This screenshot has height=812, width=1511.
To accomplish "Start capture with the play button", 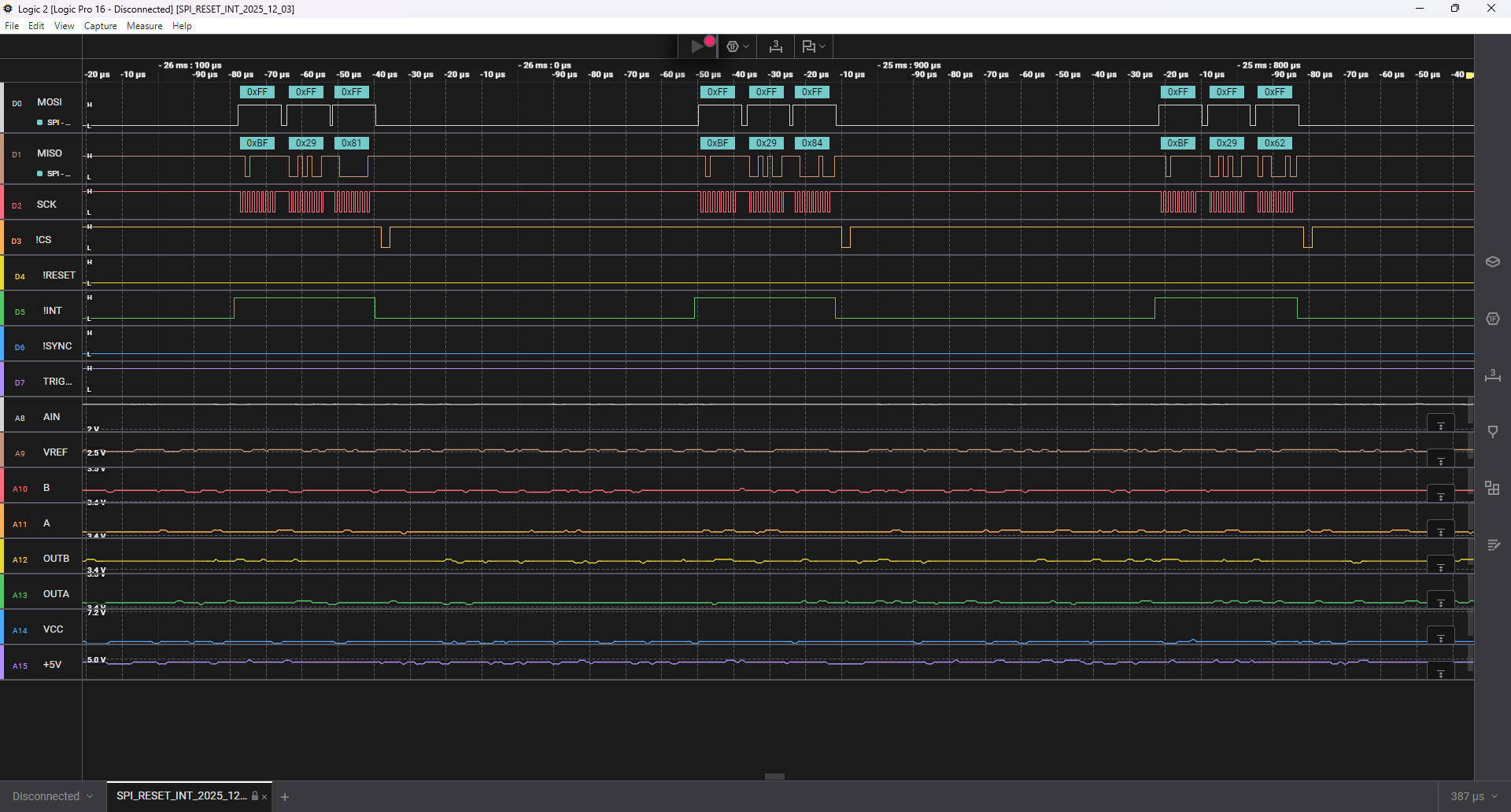I will tap(697, 46).
